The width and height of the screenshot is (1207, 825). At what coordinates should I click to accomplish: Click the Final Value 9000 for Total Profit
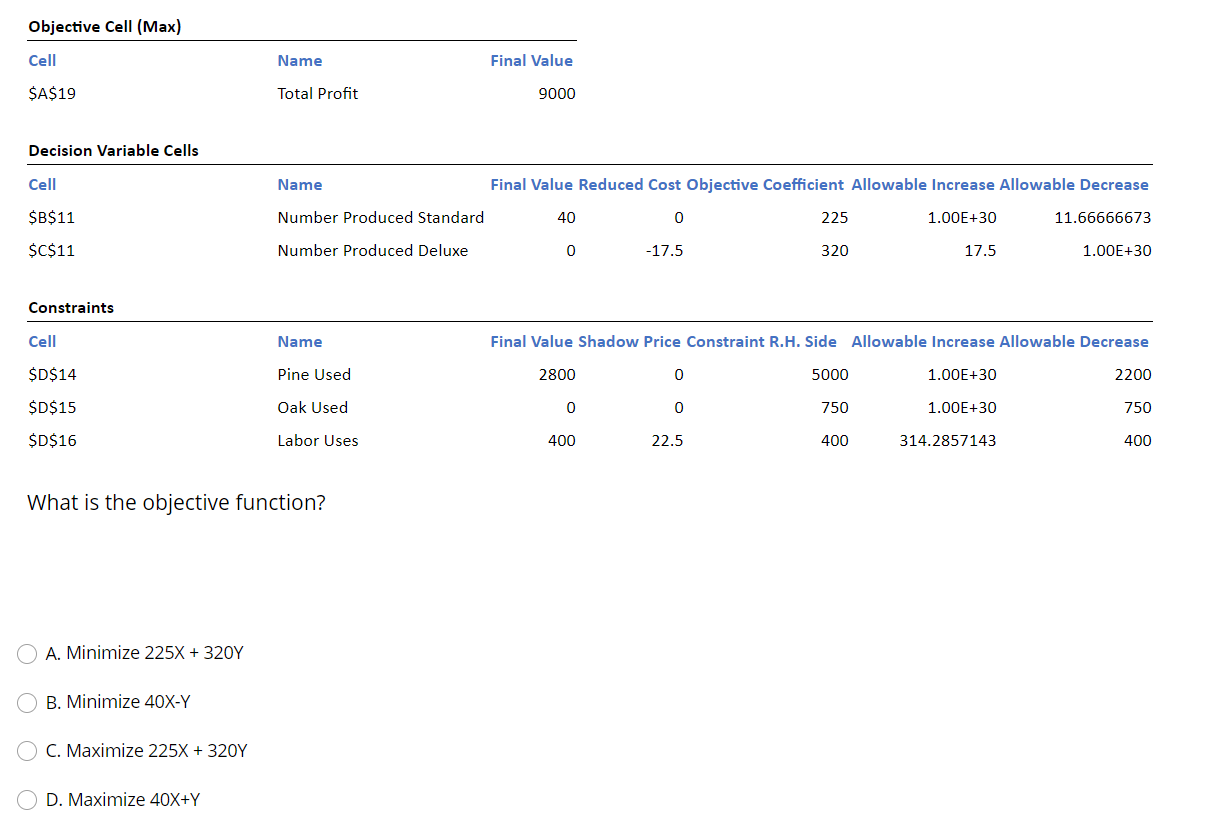pyautogui.click(x=556, y=93)
